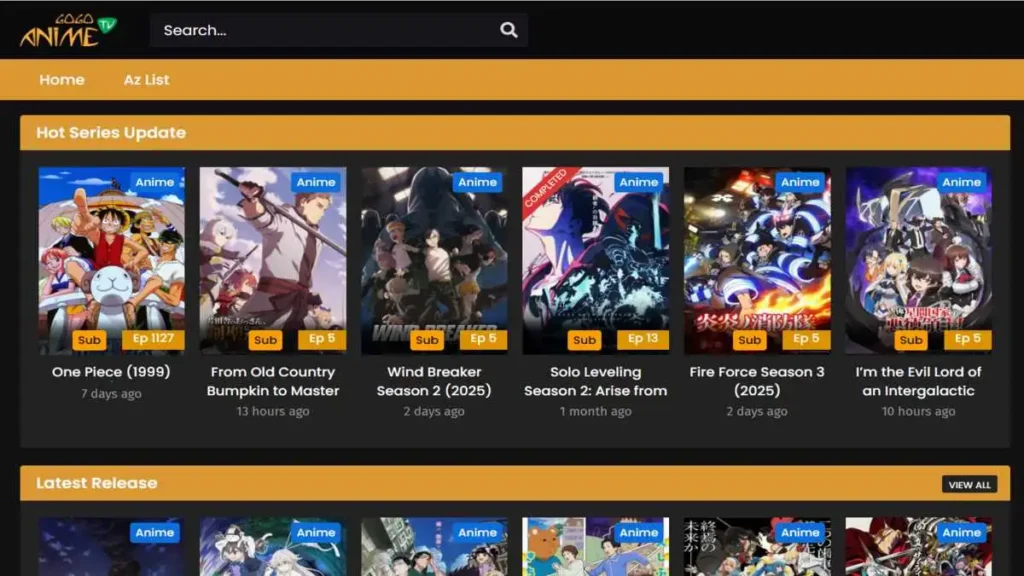
Task: Click Ep 5 badge on Bumpkin card
Action: pos(322,338)
